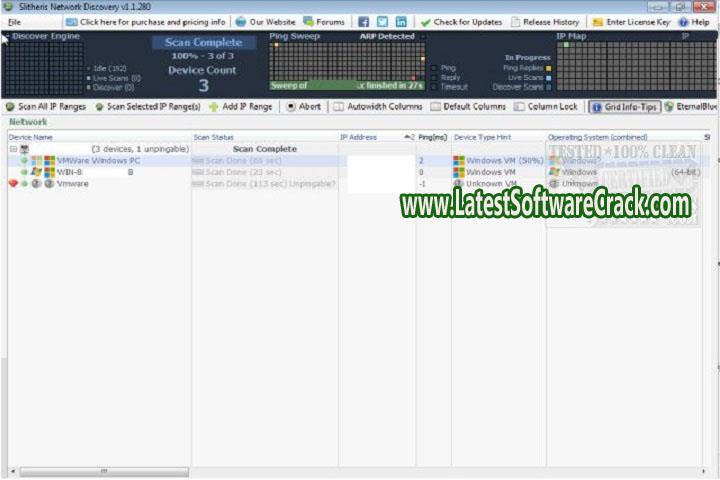Toggle the Timeout checkbox in Ping Sweep
The height and width of the screenshot is (480, 720).
[434, 87]
